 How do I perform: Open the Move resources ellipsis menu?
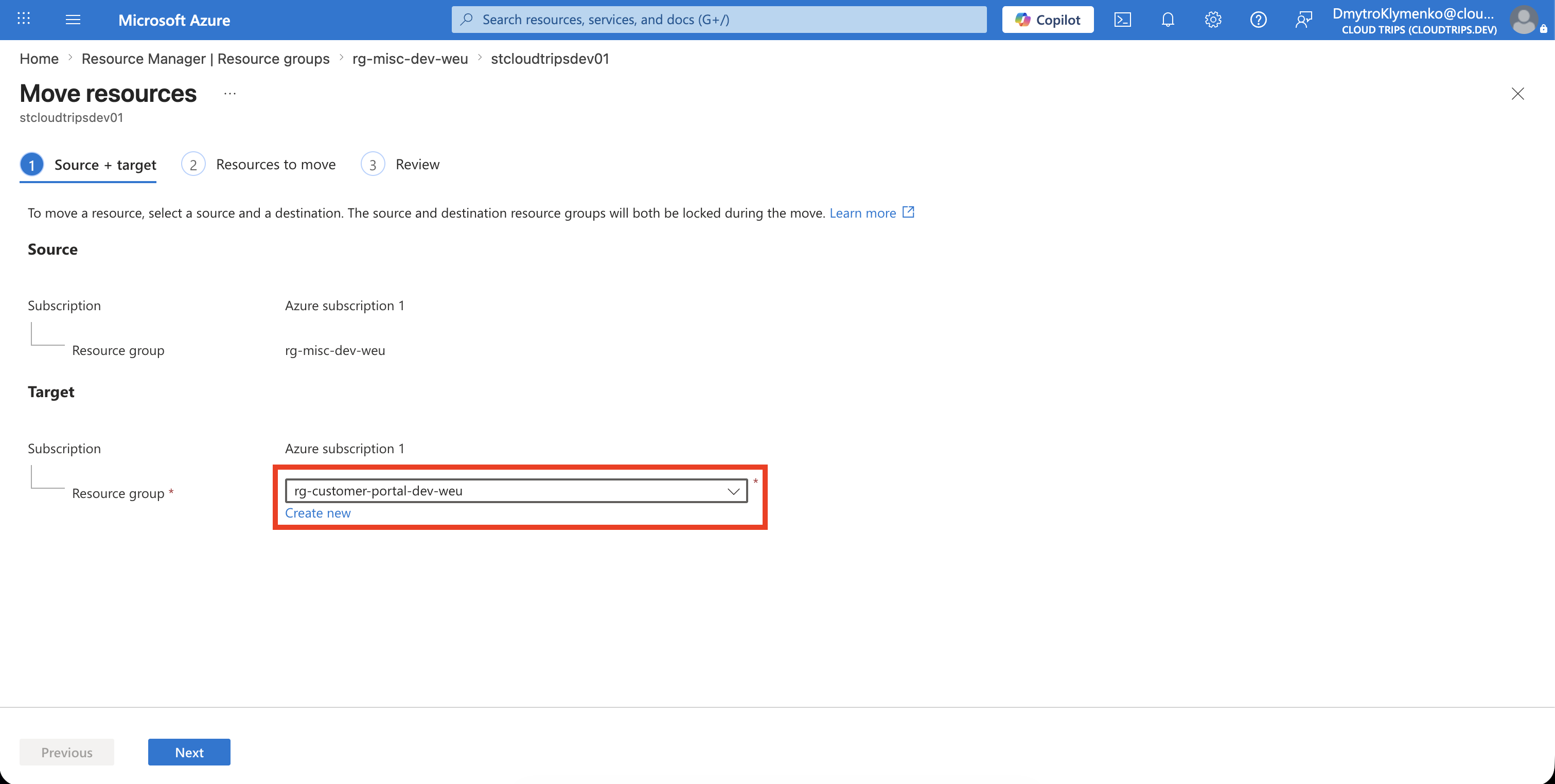(229, 94)
